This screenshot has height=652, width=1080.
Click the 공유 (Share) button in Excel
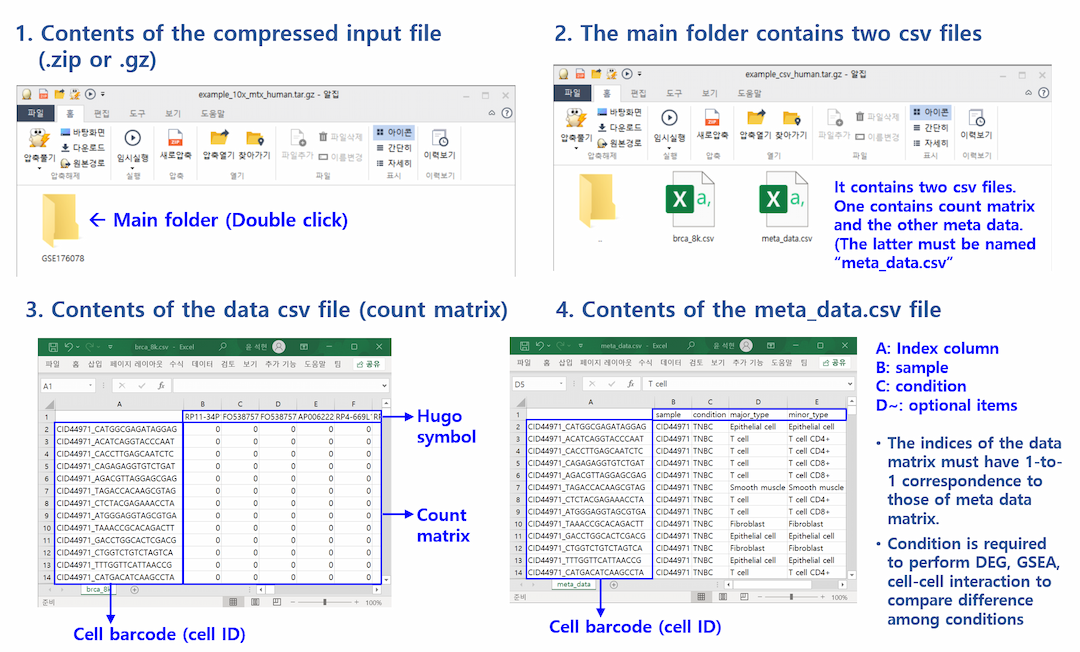[368, 364]
